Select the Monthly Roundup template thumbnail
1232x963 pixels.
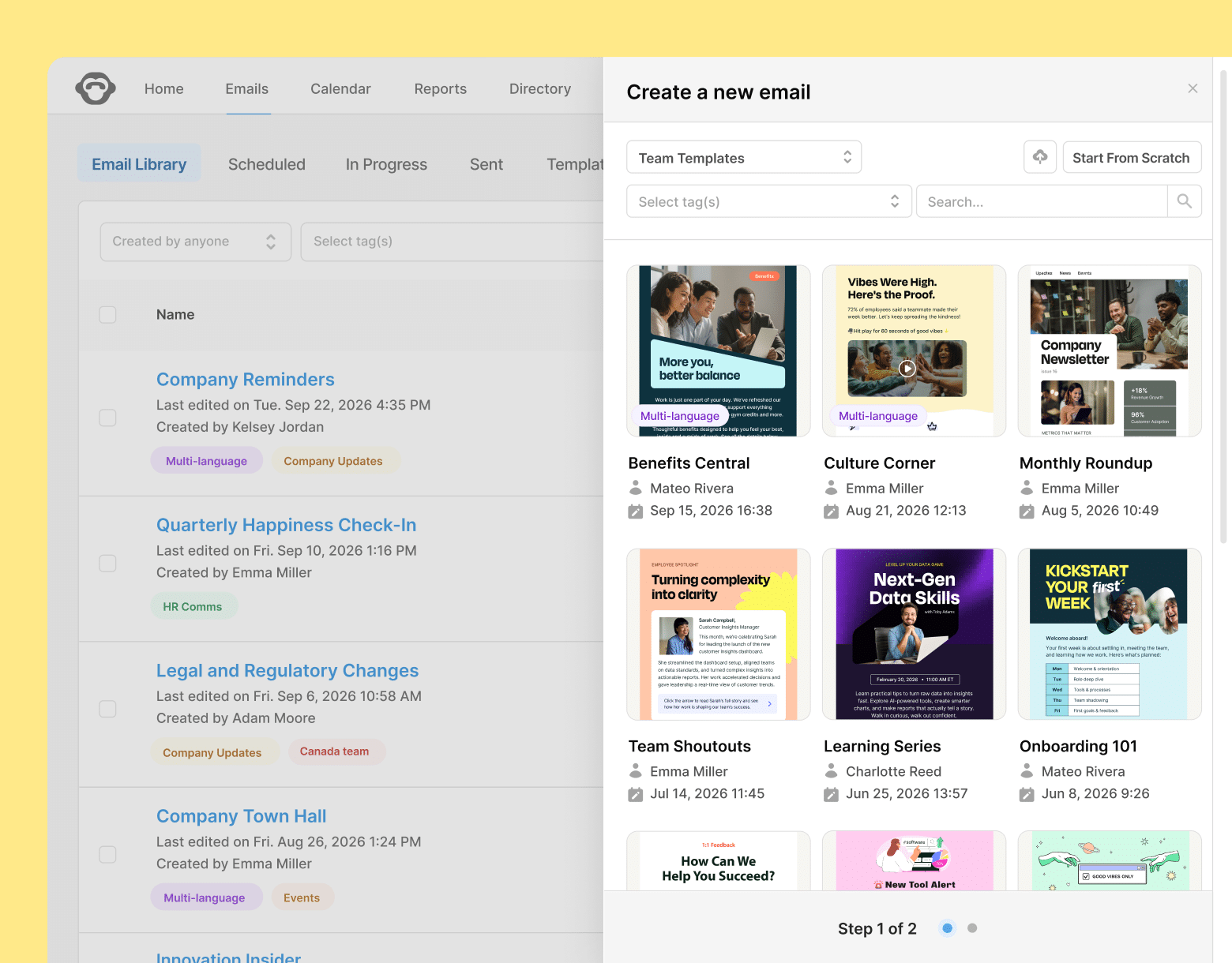click(1109, 350)
